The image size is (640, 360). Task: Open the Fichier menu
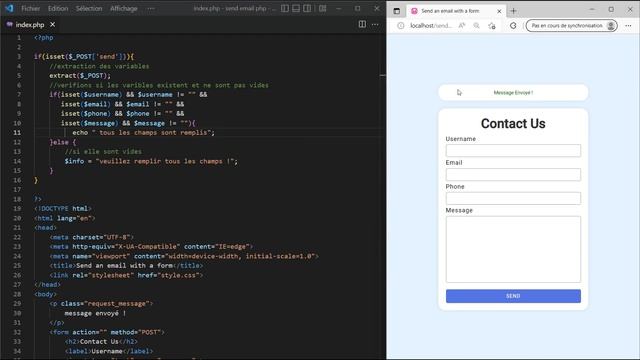tap(31, 8)
